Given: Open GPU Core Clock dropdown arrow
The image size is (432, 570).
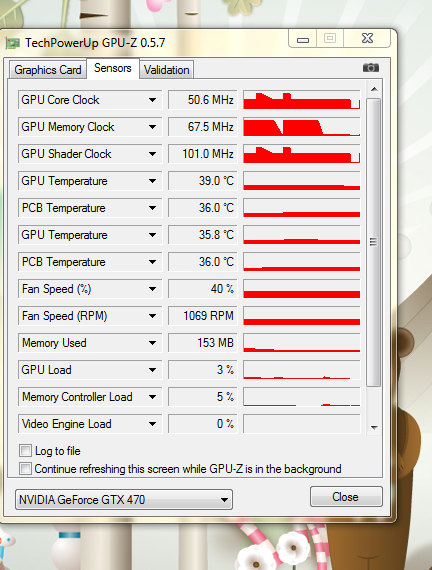Looking at the screenshot, I should coord(152,100).
